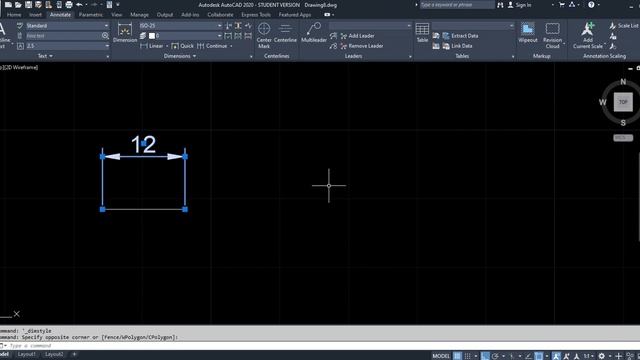Toggle ortho mode in status bar
This screenshot has height=360, width=640.
pos(485,356)
